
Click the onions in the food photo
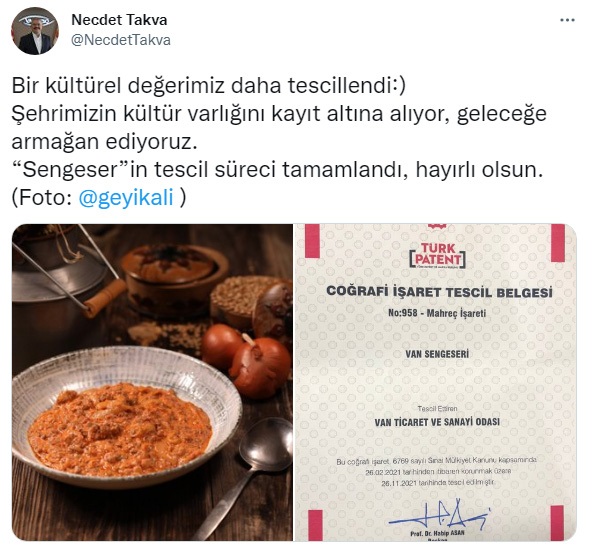[x=247, y=359]
